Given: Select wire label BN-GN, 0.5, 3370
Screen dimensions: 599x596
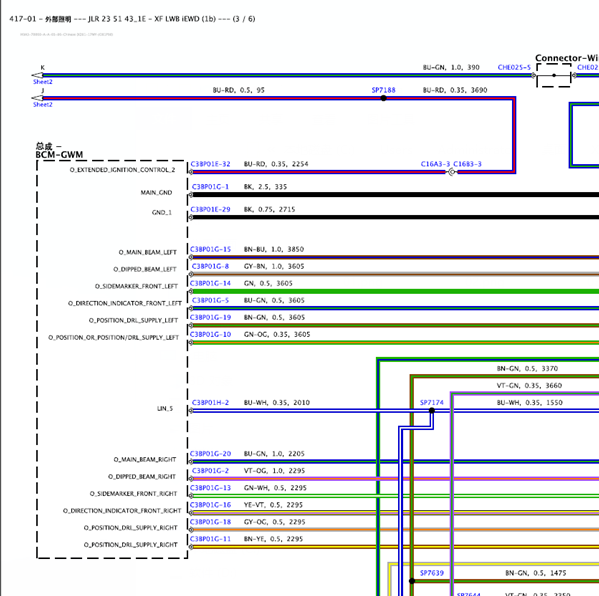Looking at the screenshot, I should [x=527, y=368].
